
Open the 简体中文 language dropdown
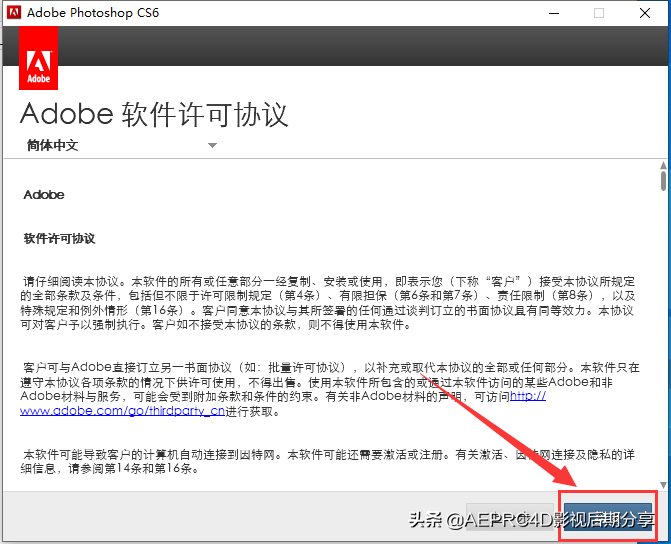pyautogui.click(x=122, y=145)
